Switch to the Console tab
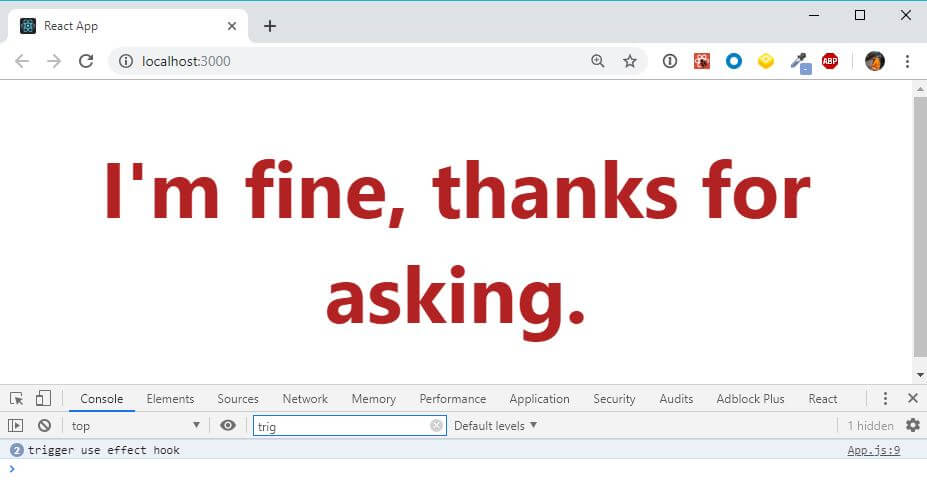The width and height of the screenshot is (927, 485). 102,399
